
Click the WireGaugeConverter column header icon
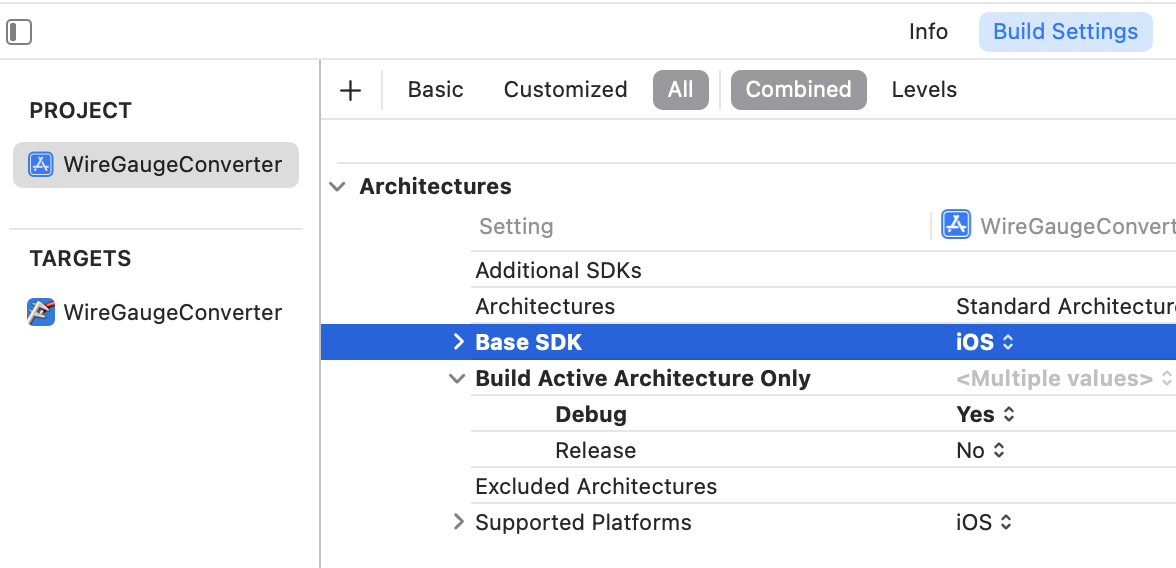(x=956, y=225)
